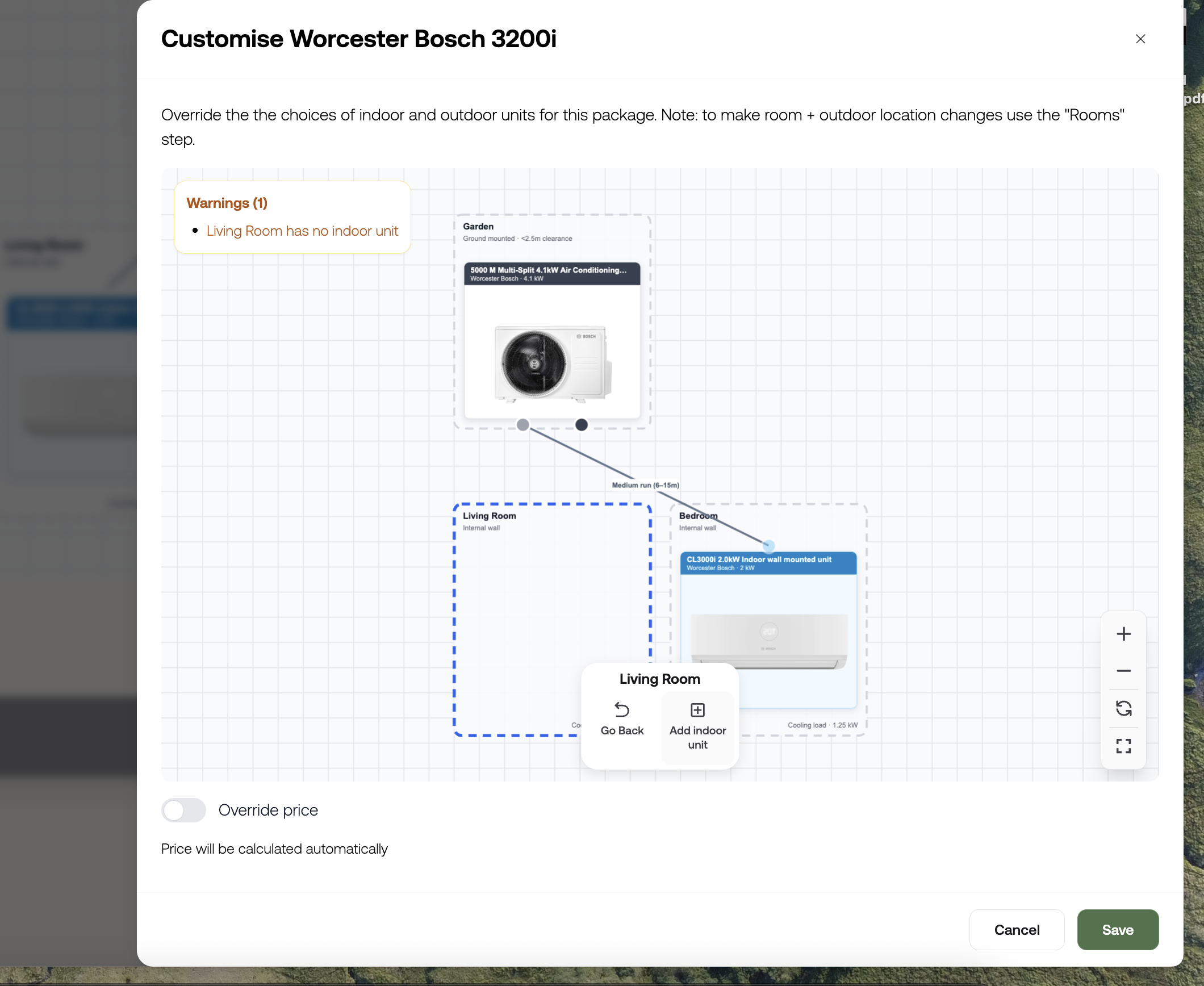Cancel the customisation dialog
The height and width of the screenshot is (986, 1204).
pyautogui.click(x=1017, y=930)
